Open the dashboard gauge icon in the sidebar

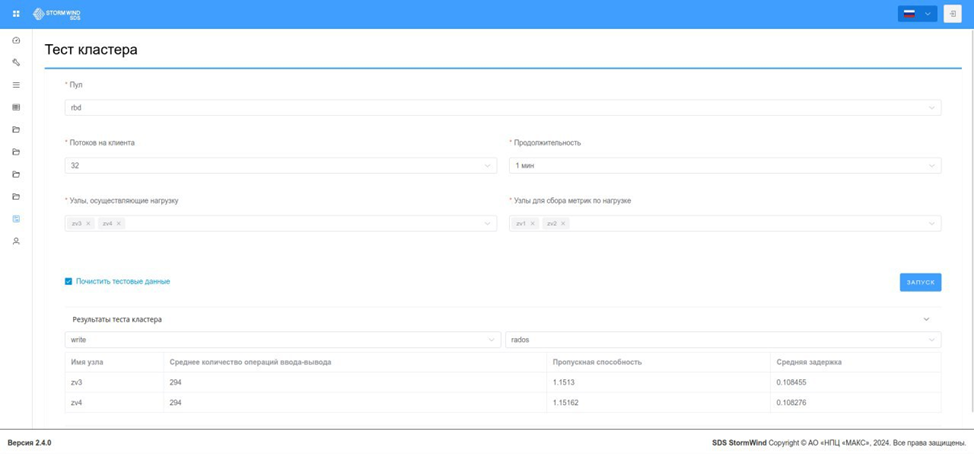point(16,40)
